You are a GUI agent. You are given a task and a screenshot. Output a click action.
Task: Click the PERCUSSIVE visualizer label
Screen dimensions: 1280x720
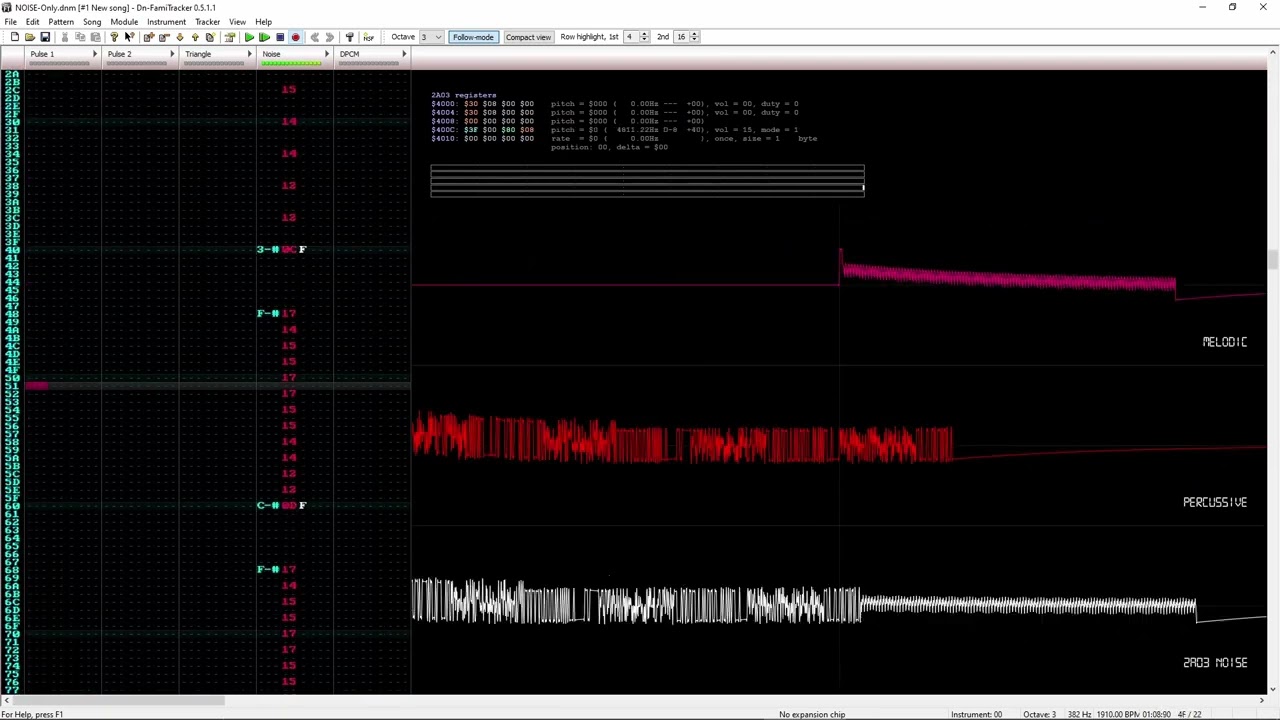click(x=1215, y=502)
